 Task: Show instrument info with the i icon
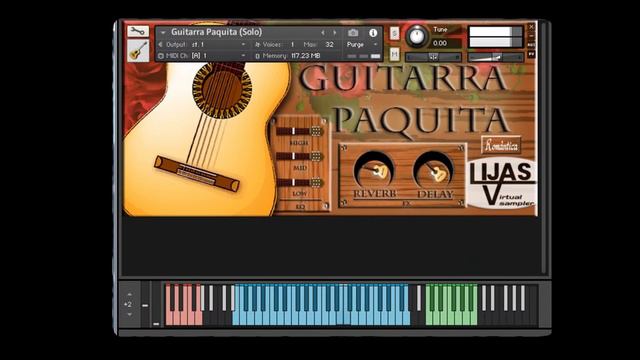(x=373, y=33)
